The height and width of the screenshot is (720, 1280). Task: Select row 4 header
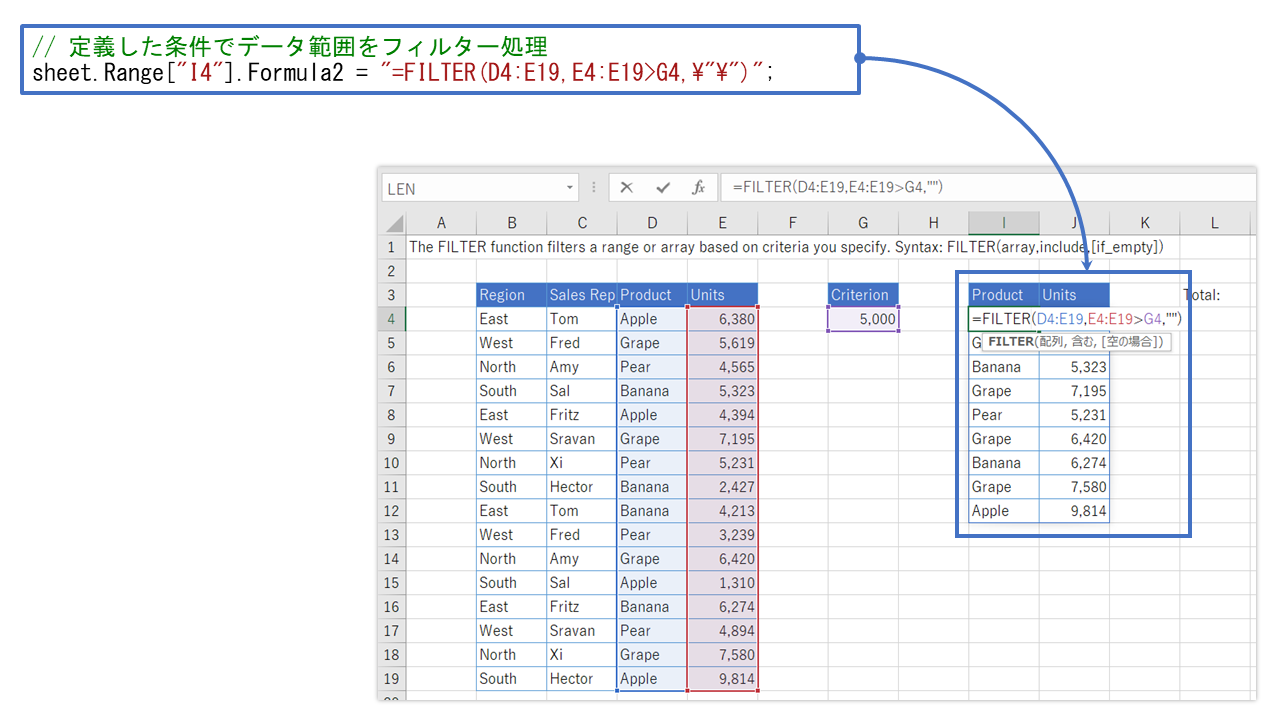pyautogui.click(x=391, y=319)
